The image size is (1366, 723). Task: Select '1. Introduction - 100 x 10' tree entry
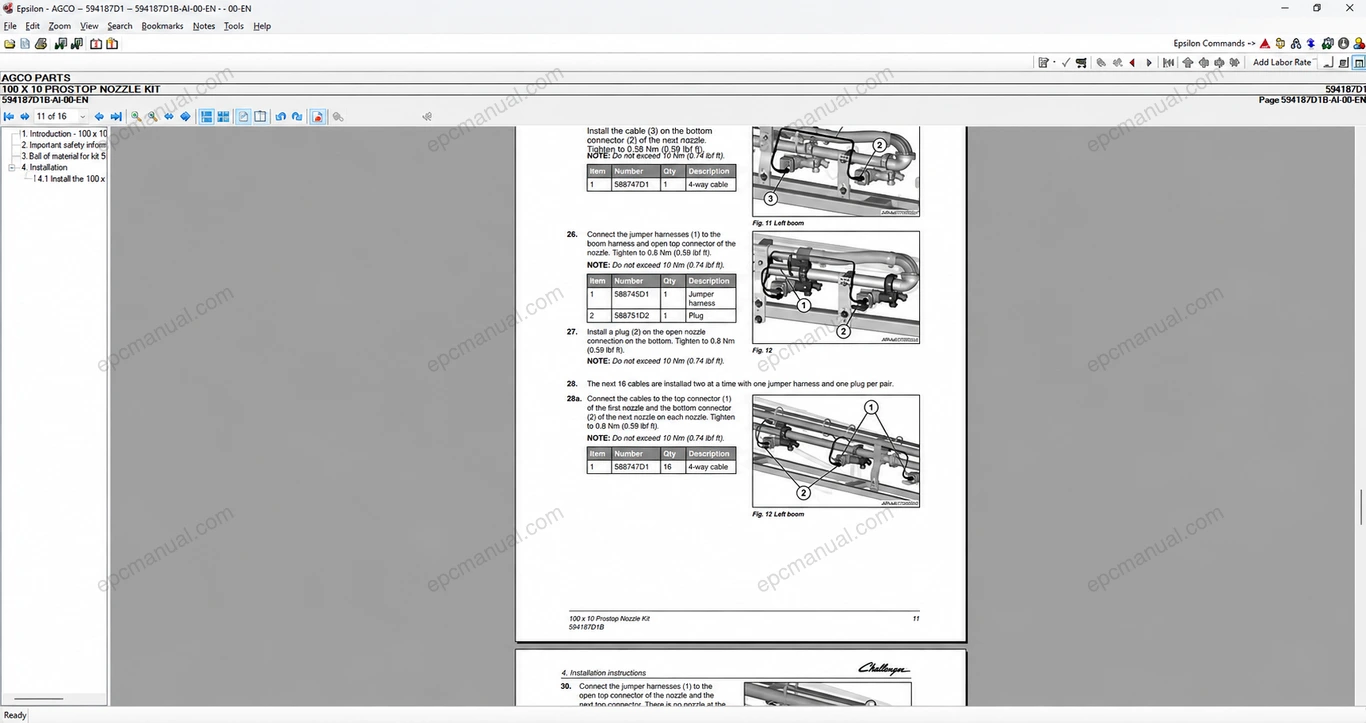point(64,133)
